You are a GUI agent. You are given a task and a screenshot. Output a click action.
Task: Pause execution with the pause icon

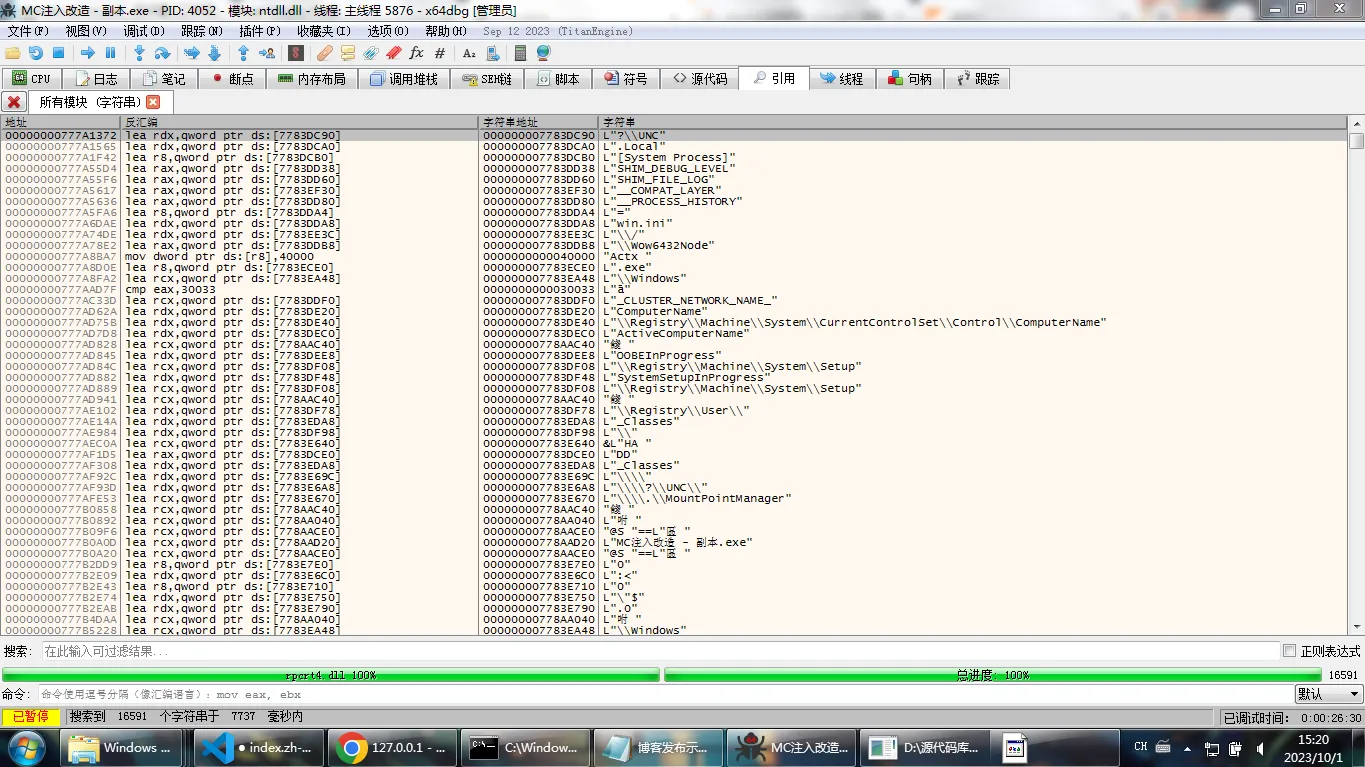[111, 53]
